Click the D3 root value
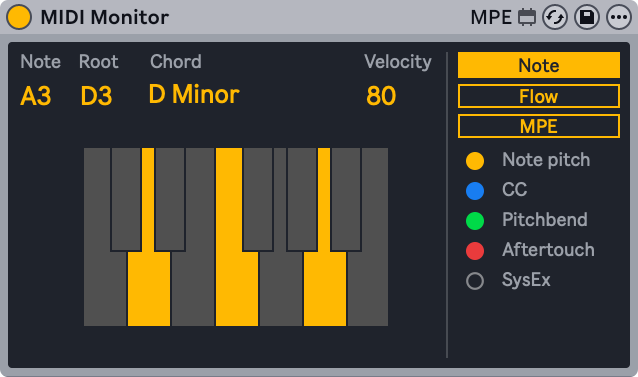 coord(96,96)
